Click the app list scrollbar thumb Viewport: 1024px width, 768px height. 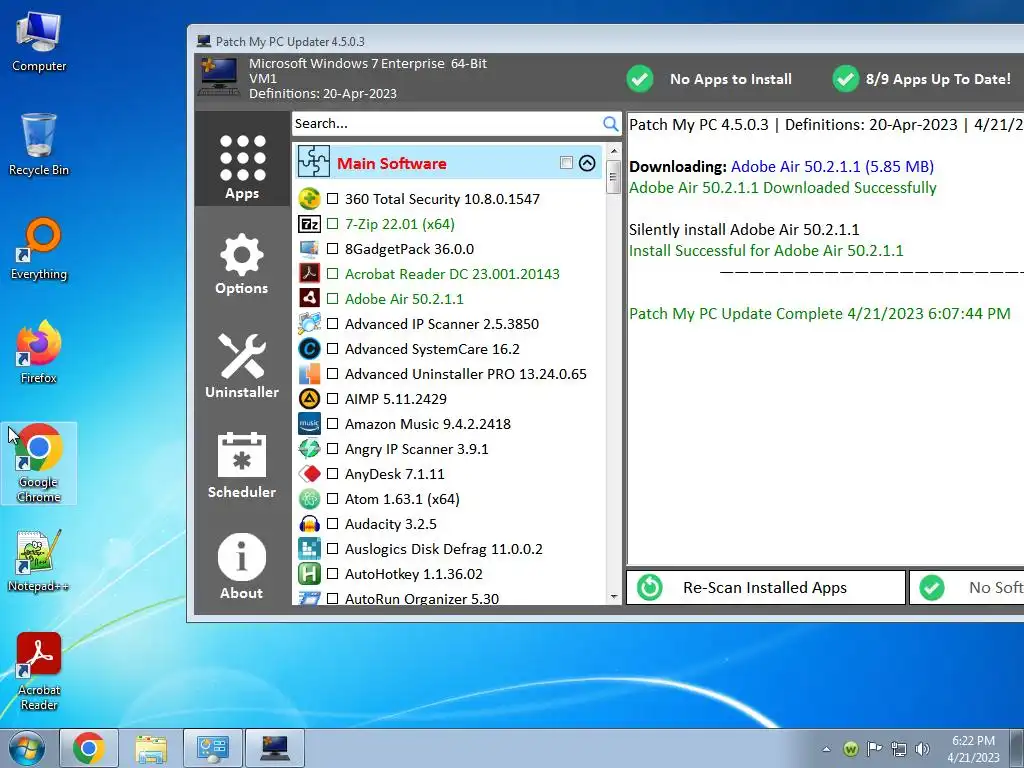(x=613, y=176)
